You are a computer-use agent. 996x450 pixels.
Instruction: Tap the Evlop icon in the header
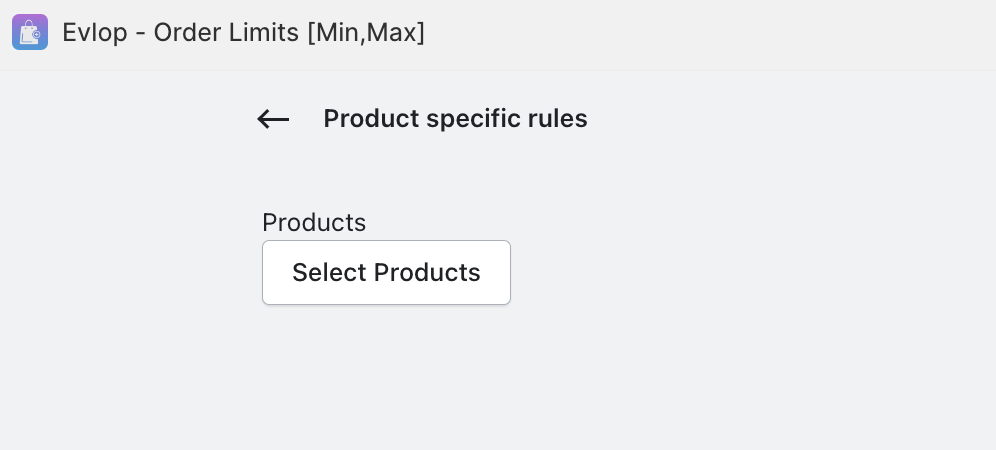coord(30,33)
